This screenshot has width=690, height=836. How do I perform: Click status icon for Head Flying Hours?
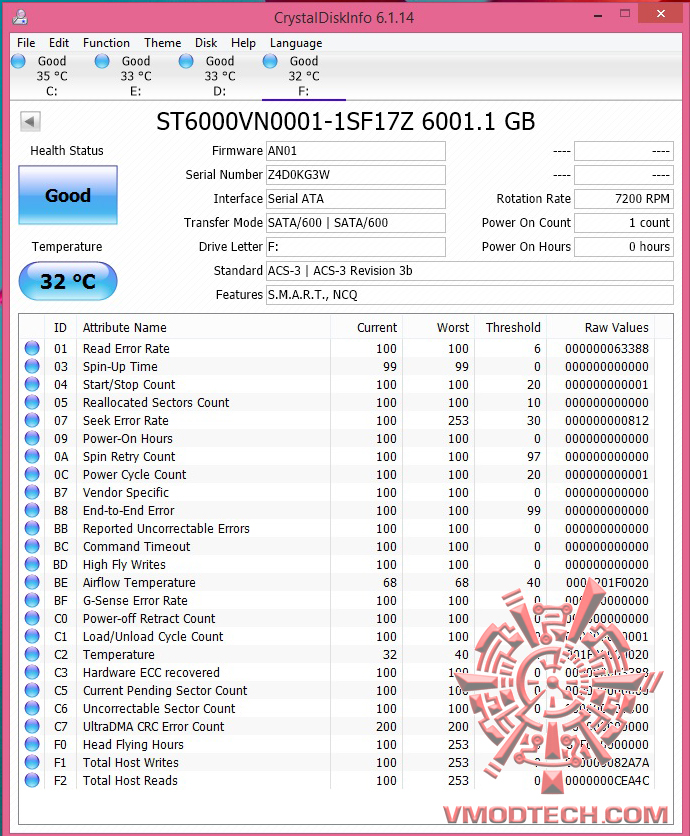(32, 744)
